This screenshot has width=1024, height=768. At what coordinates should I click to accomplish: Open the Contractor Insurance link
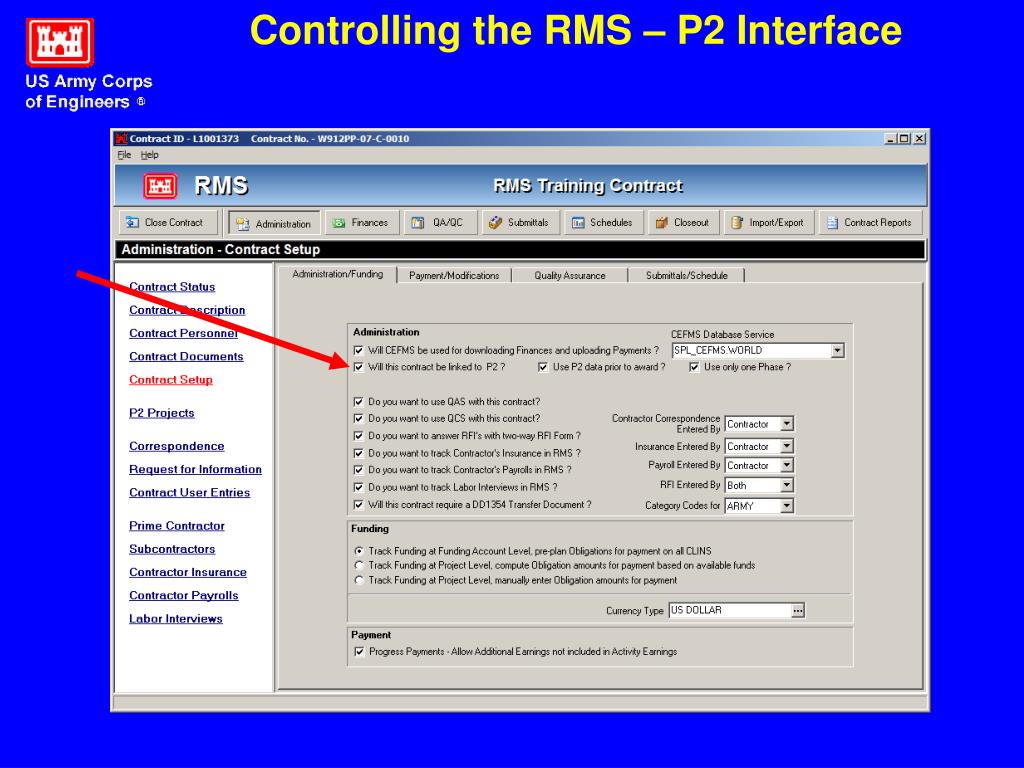pyautogui.click(x=187, y=572)
